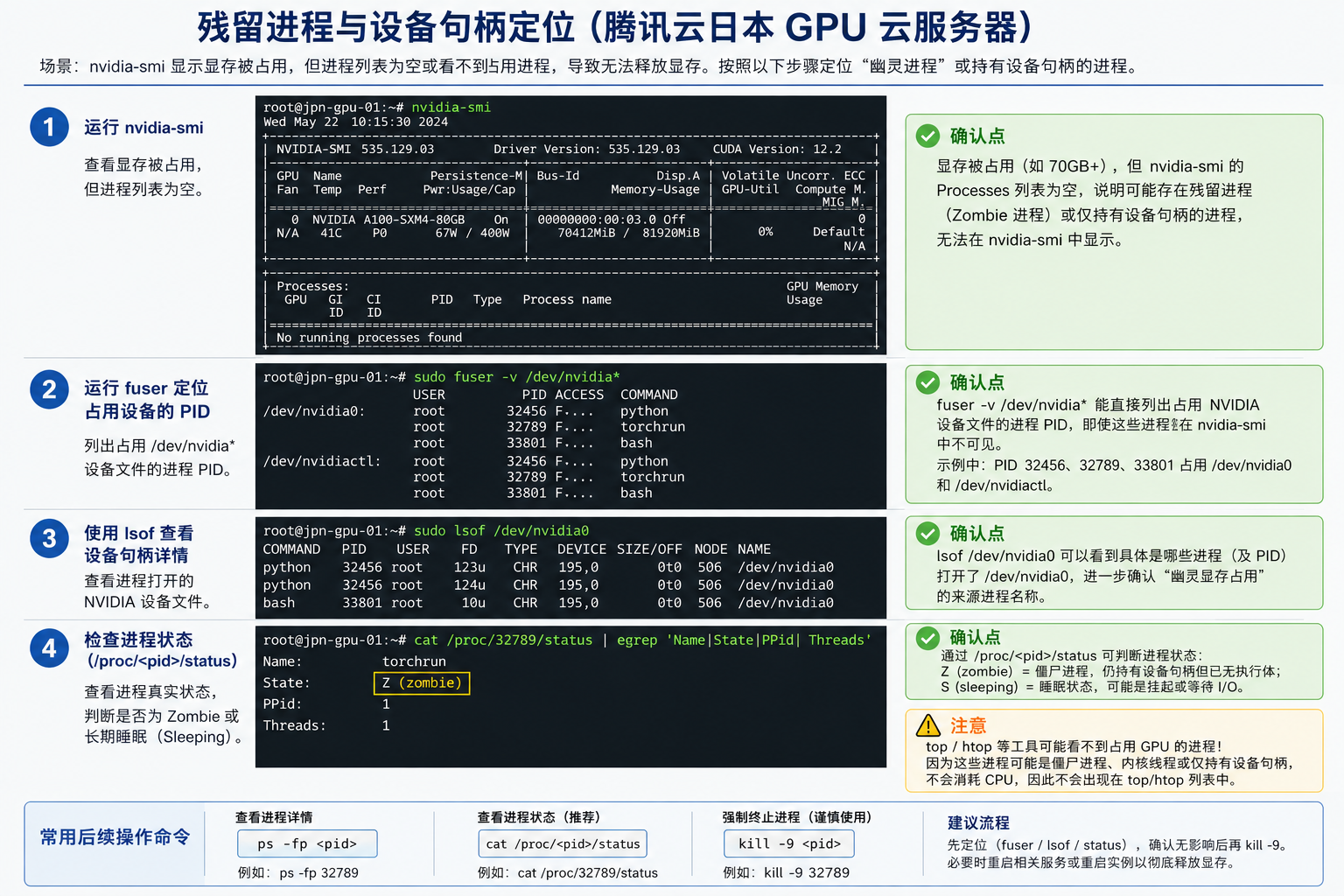Click the "SIZE/OFF" column header in the lsof output
The image size is (1344, 896).
(x=649, y=549)
